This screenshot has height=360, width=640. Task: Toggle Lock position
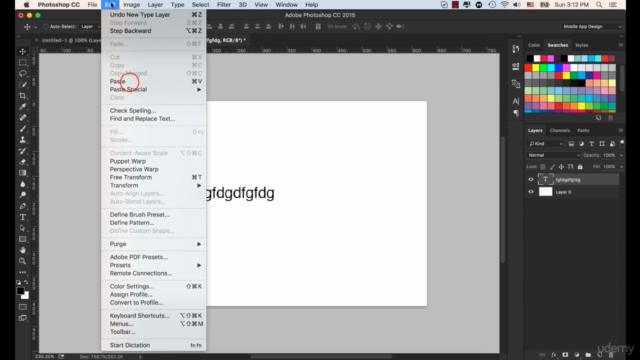click(561, 167)
